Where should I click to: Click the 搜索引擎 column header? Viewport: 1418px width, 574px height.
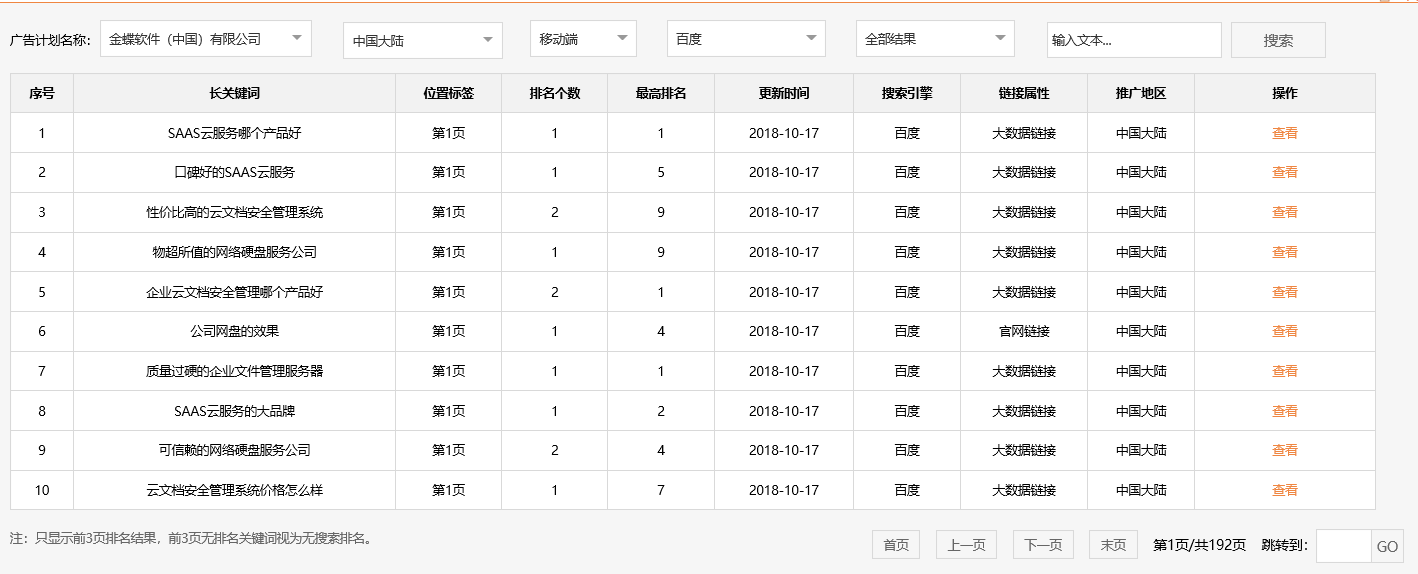907,93
